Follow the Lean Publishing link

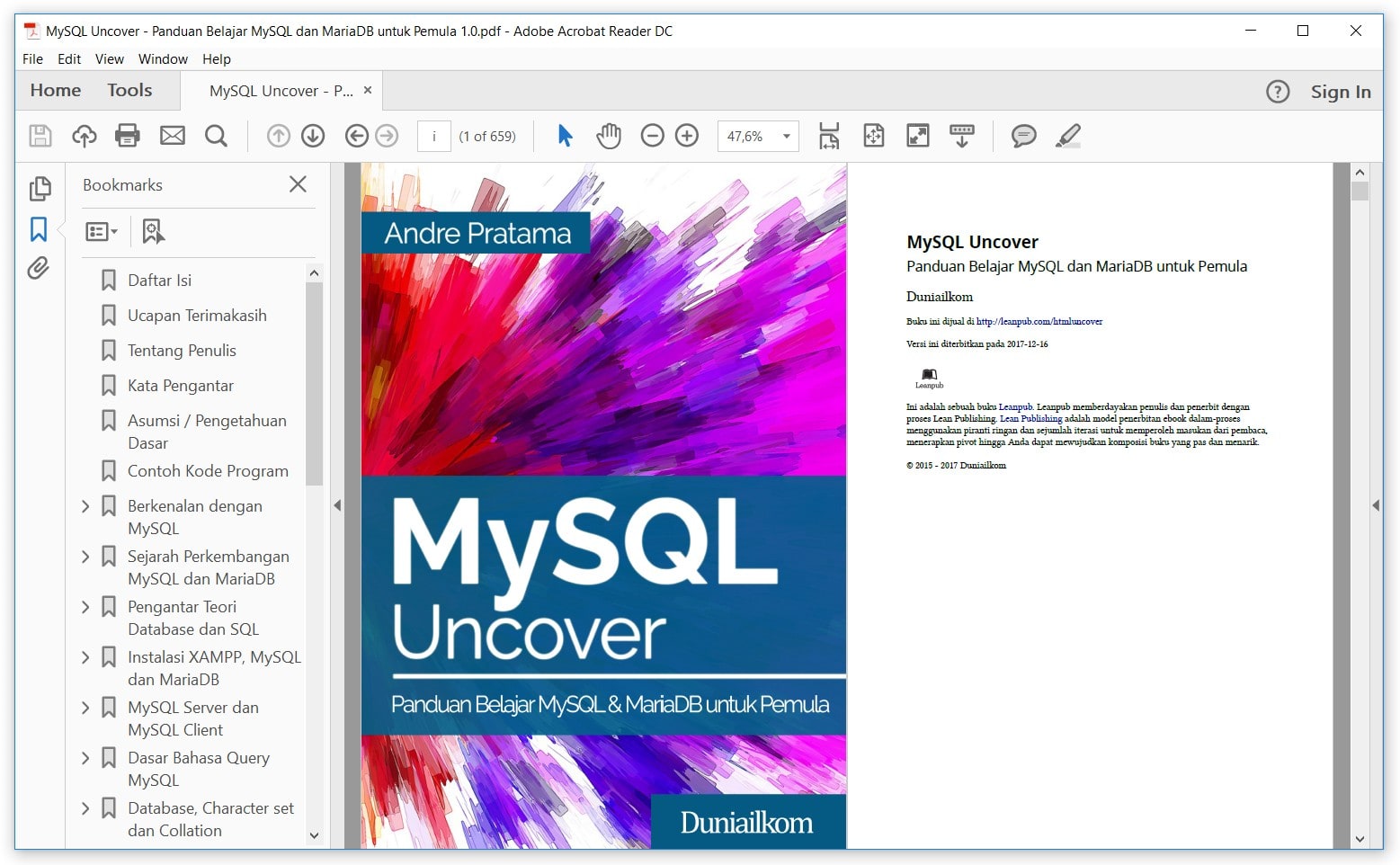(1030, 419)
